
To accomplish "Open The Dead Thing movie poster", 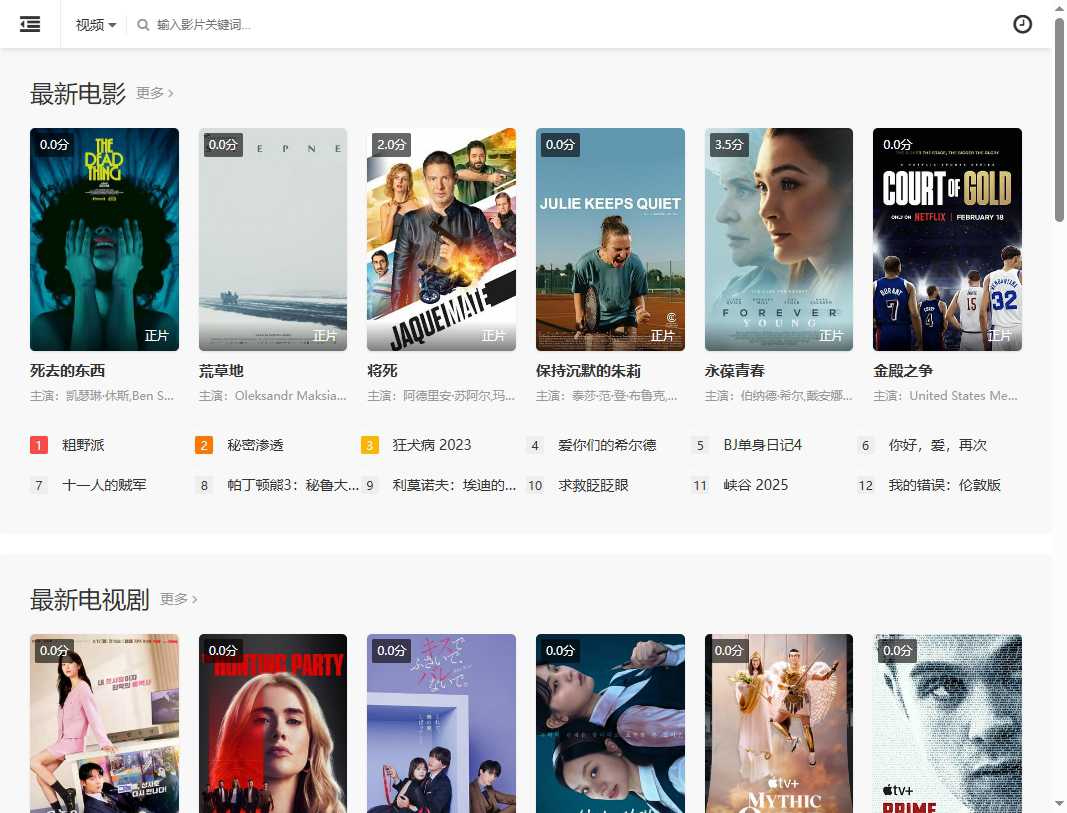I will [104, 239].
